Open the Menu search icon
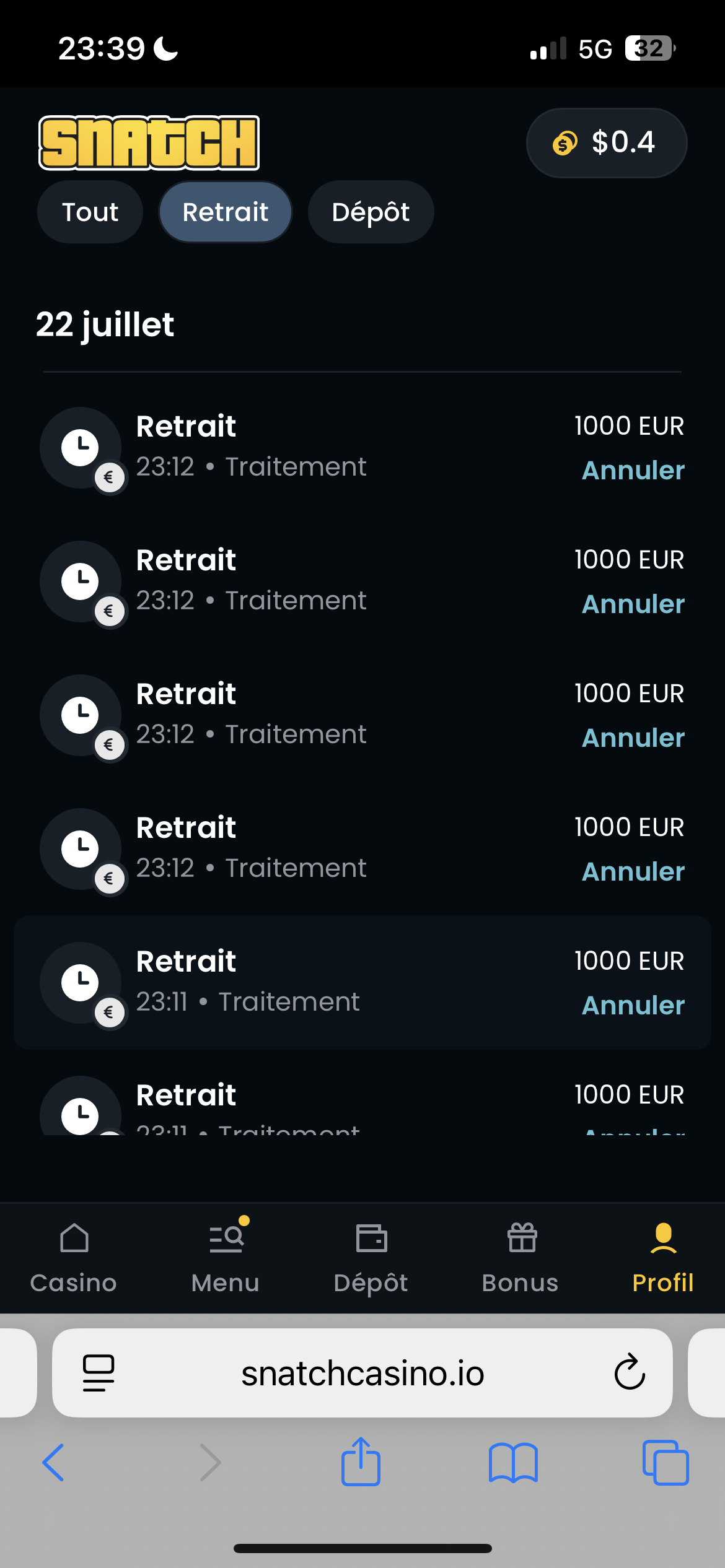The image size is (725, 1568). [x=226, y=1239]
